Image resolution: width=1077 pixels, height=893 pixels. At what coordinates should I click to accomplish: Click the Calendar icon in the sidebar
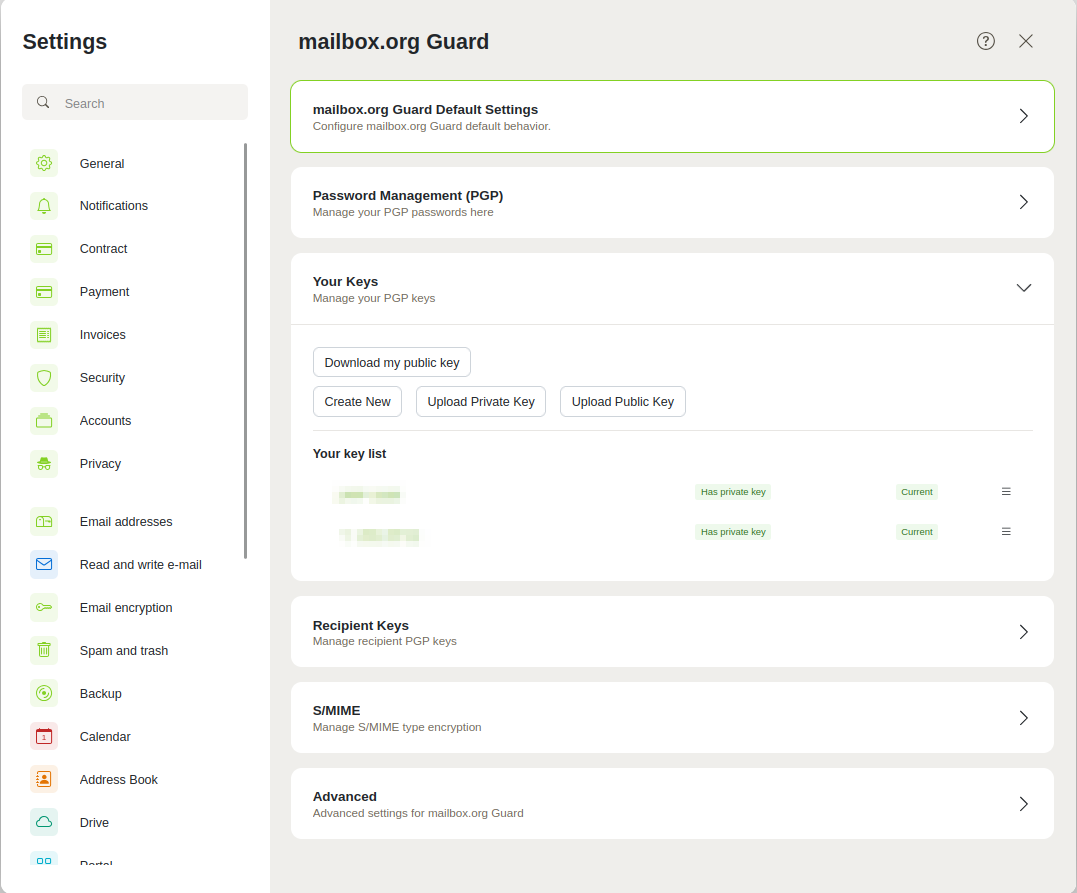[x=44, y=736]
